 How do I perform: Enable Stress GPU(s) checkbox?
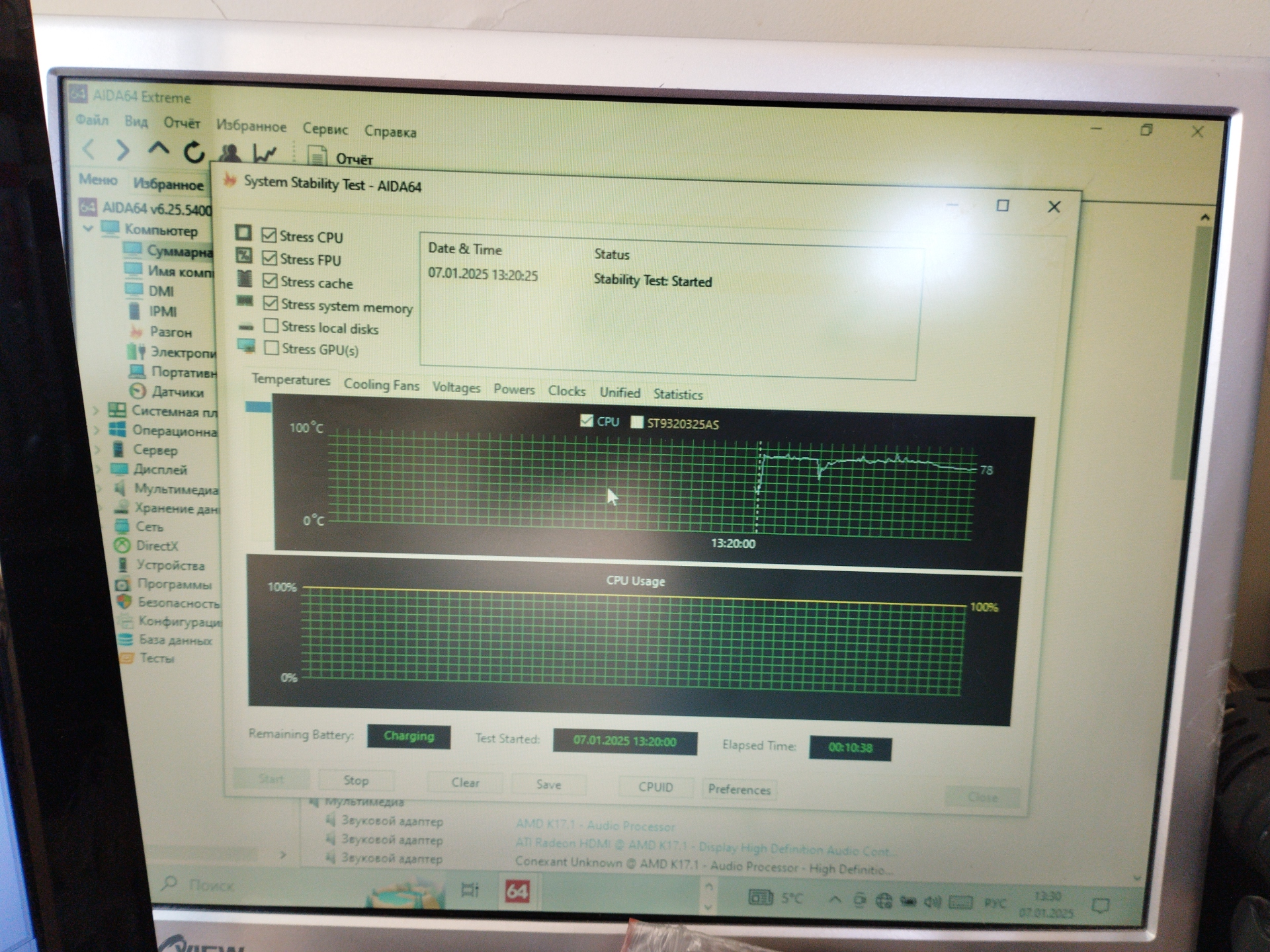coord(271,348)
